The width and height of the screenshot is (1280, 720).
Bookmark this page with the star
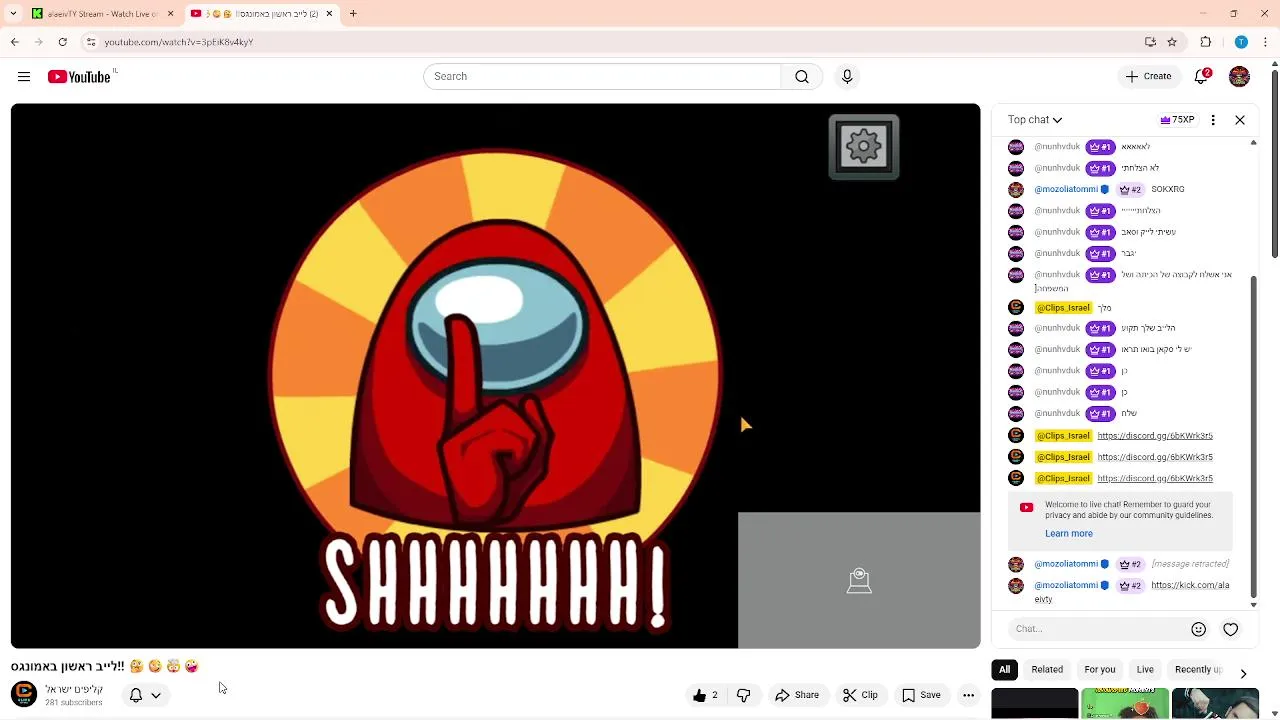pos(1172,42)
